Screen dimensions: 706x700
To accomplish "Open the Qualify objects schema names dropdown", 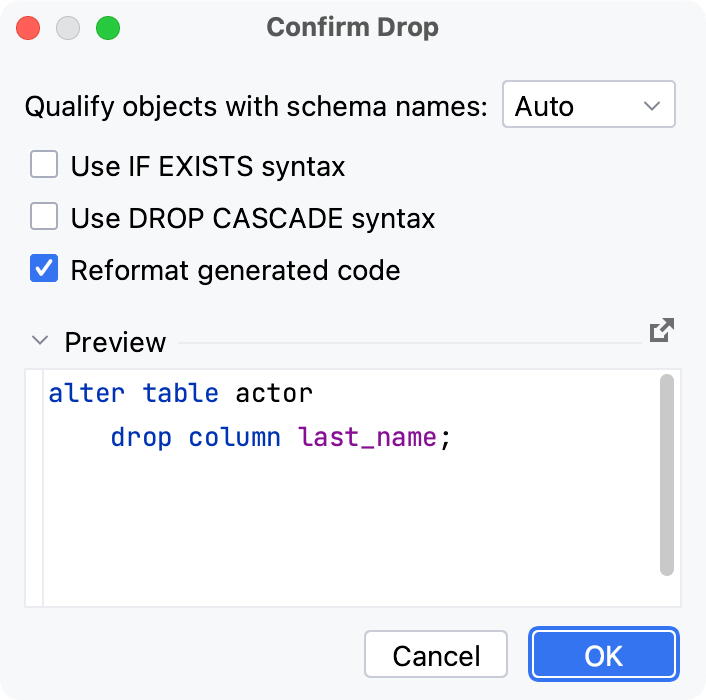I will [588, 105].
